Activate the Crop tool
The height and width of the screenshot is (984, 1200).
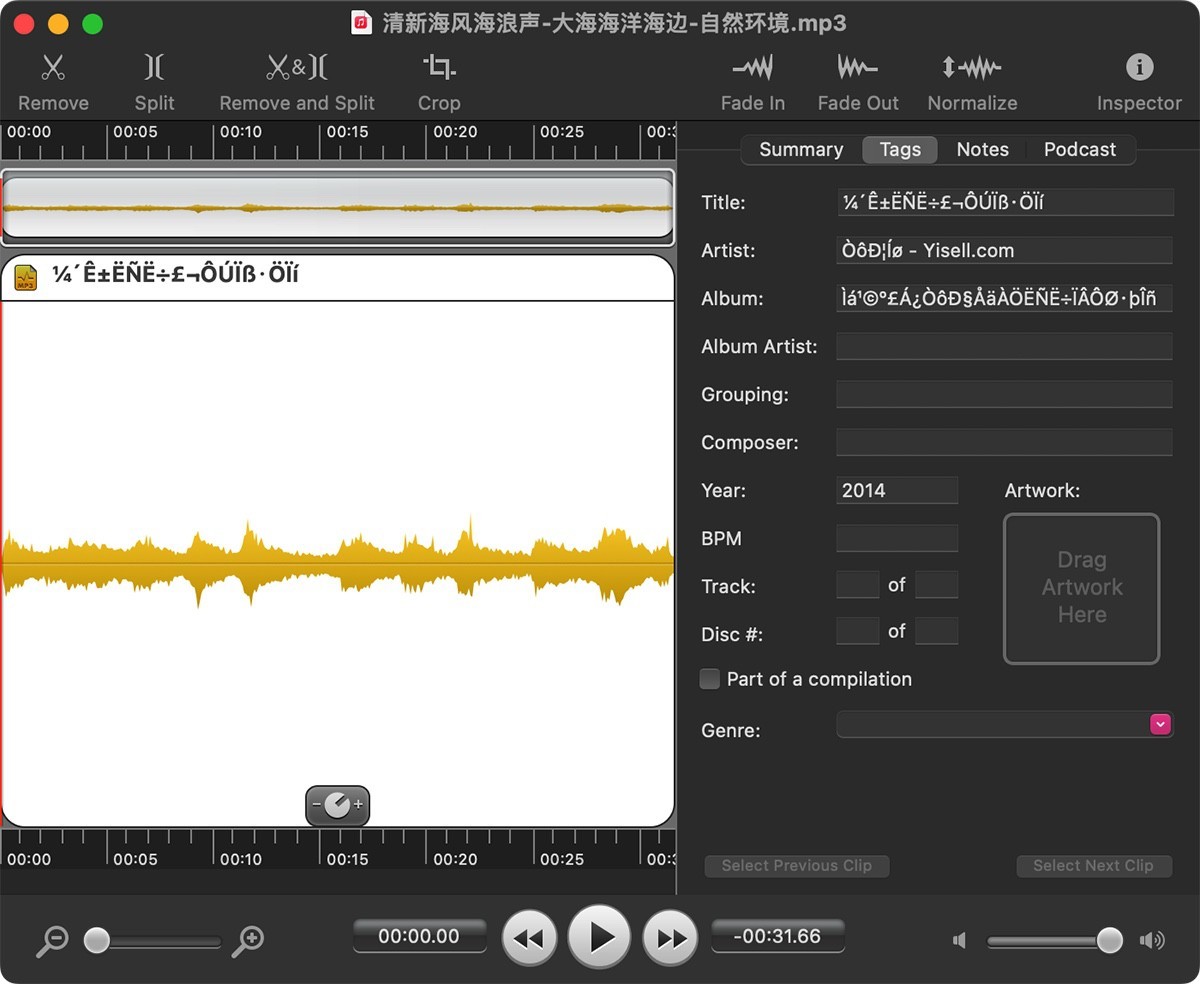(x=439, y=80)
